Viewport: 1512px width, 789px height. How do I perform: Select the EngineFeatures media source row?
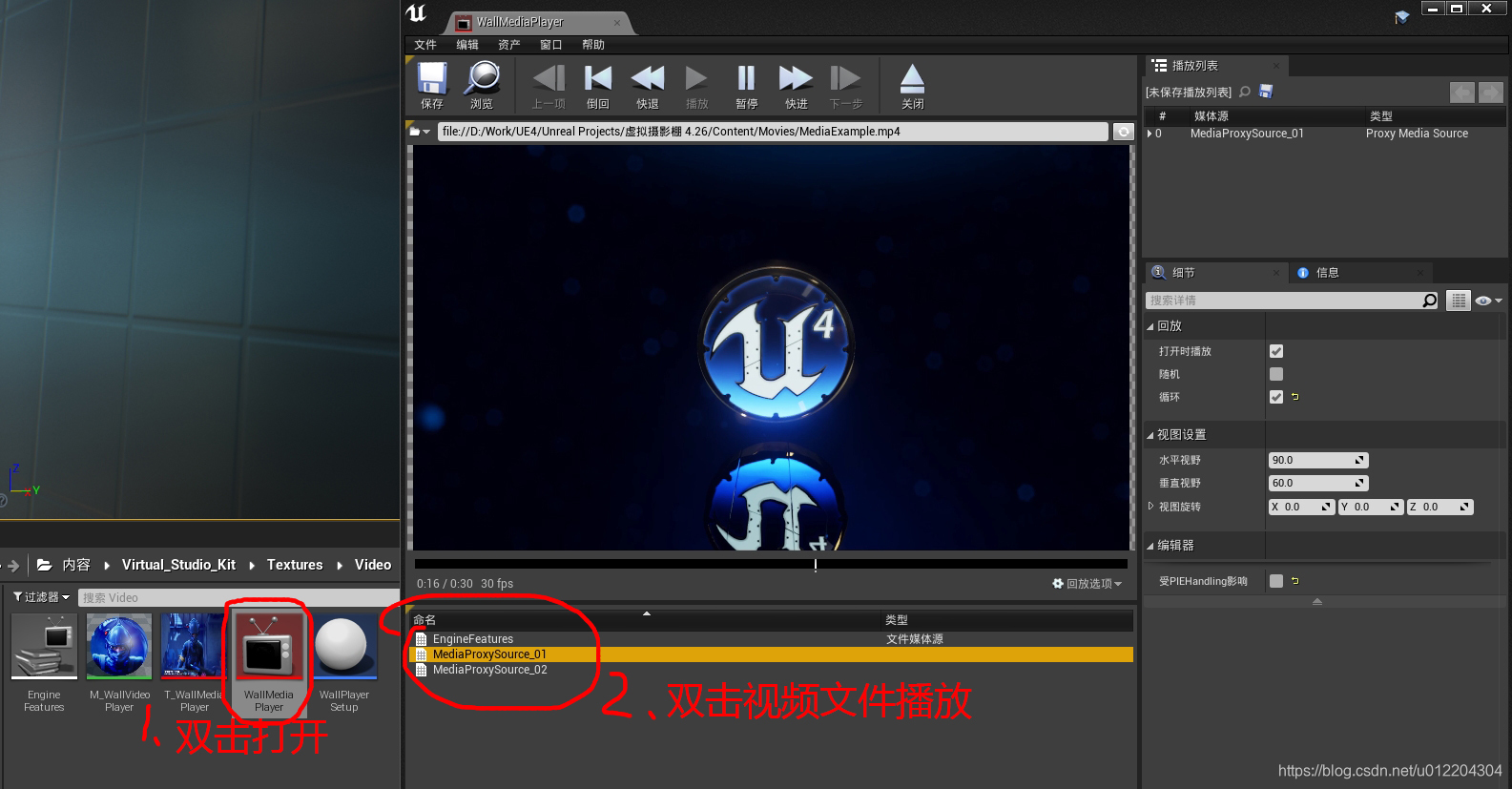coord(771,639)
